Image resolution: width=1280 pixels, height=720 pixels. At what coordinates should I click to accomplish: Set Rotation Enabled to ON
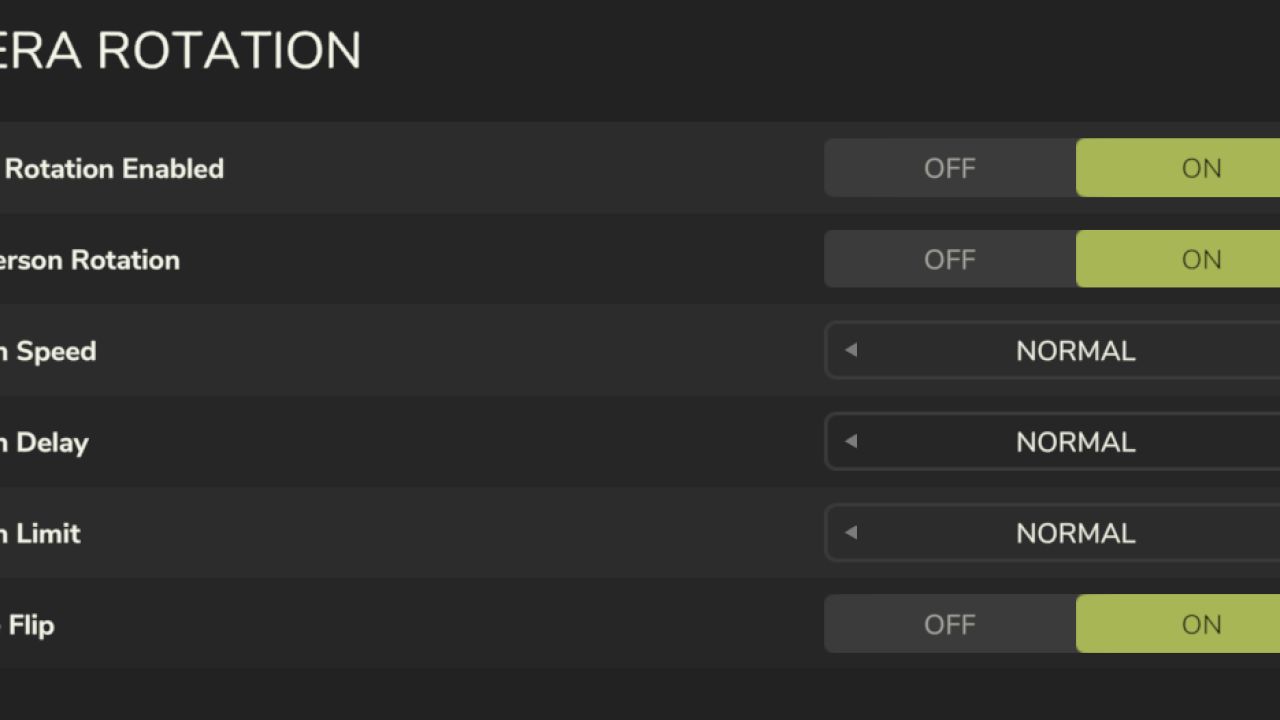(1200, 168)
